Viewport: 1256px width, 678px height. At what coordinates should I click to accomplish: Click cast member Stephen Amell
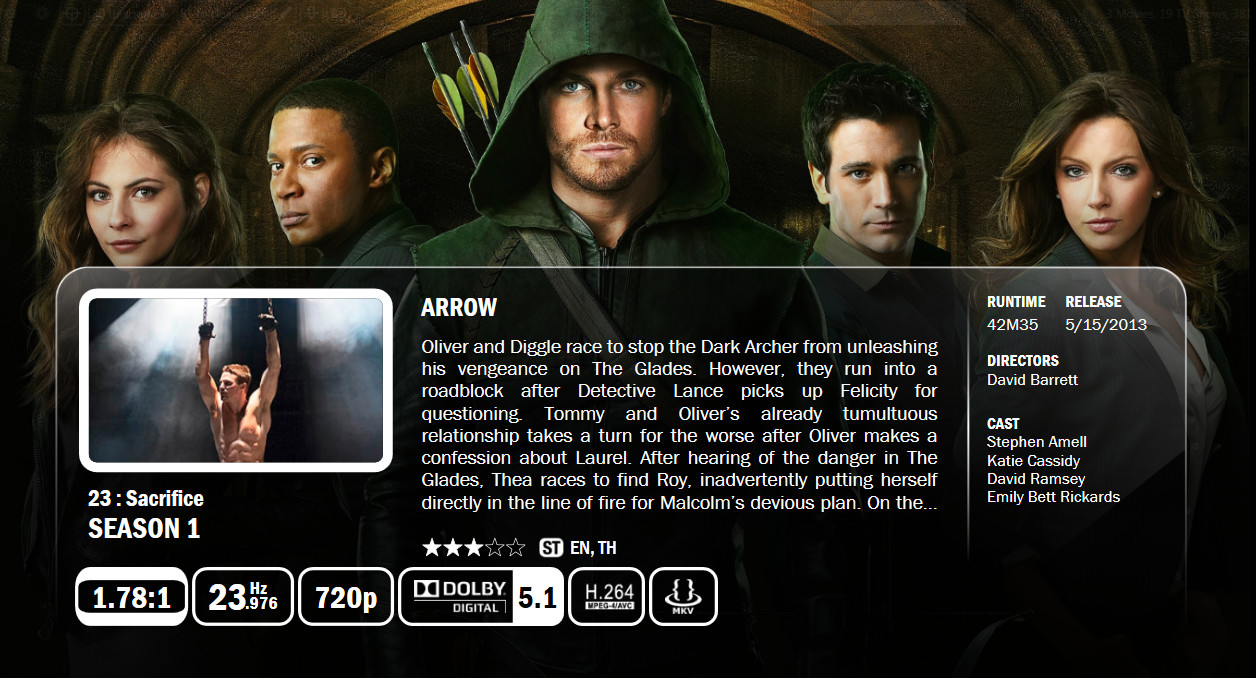point(1037,442)
